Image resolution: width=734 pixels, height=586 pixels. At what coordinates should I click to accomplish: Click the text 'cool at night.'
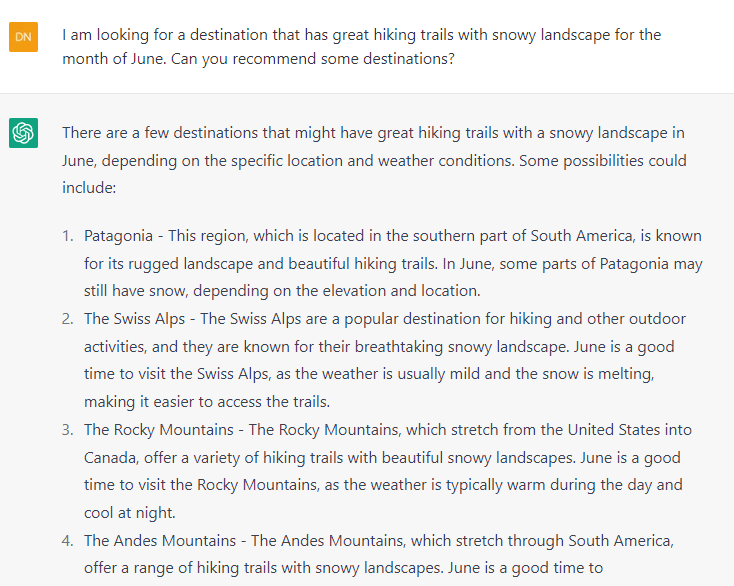click(x=130, y=513)
